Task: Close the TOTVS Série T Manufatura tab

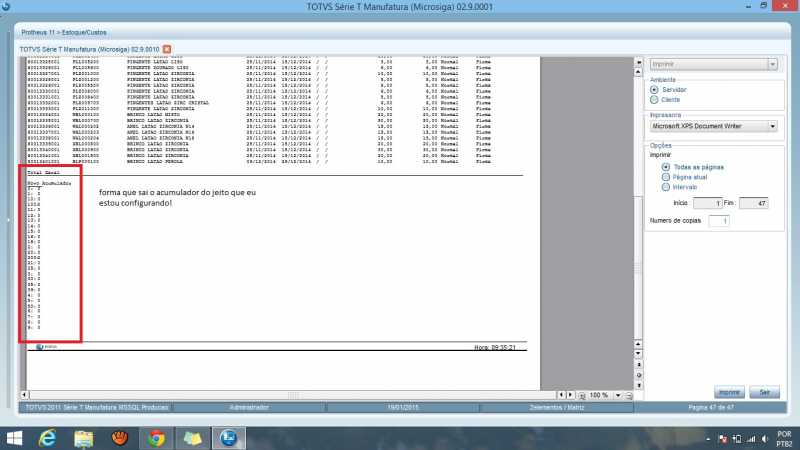Action: (167, 49)
